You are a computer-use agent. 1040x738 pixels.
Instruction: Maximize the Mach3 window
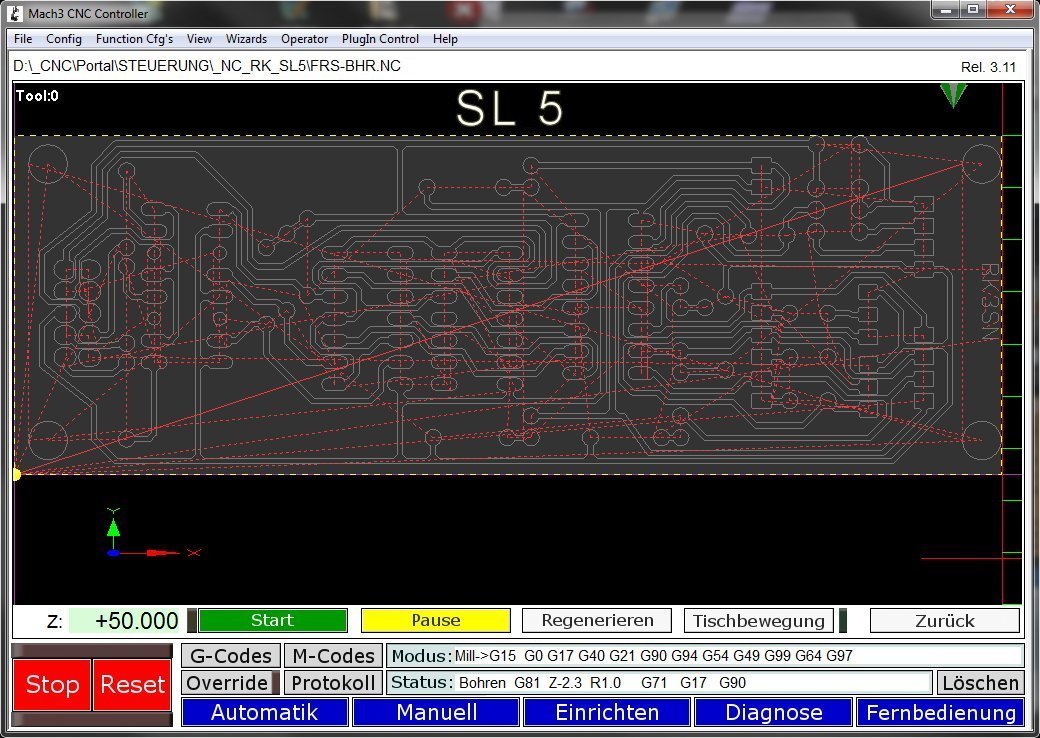click(972, 9)
